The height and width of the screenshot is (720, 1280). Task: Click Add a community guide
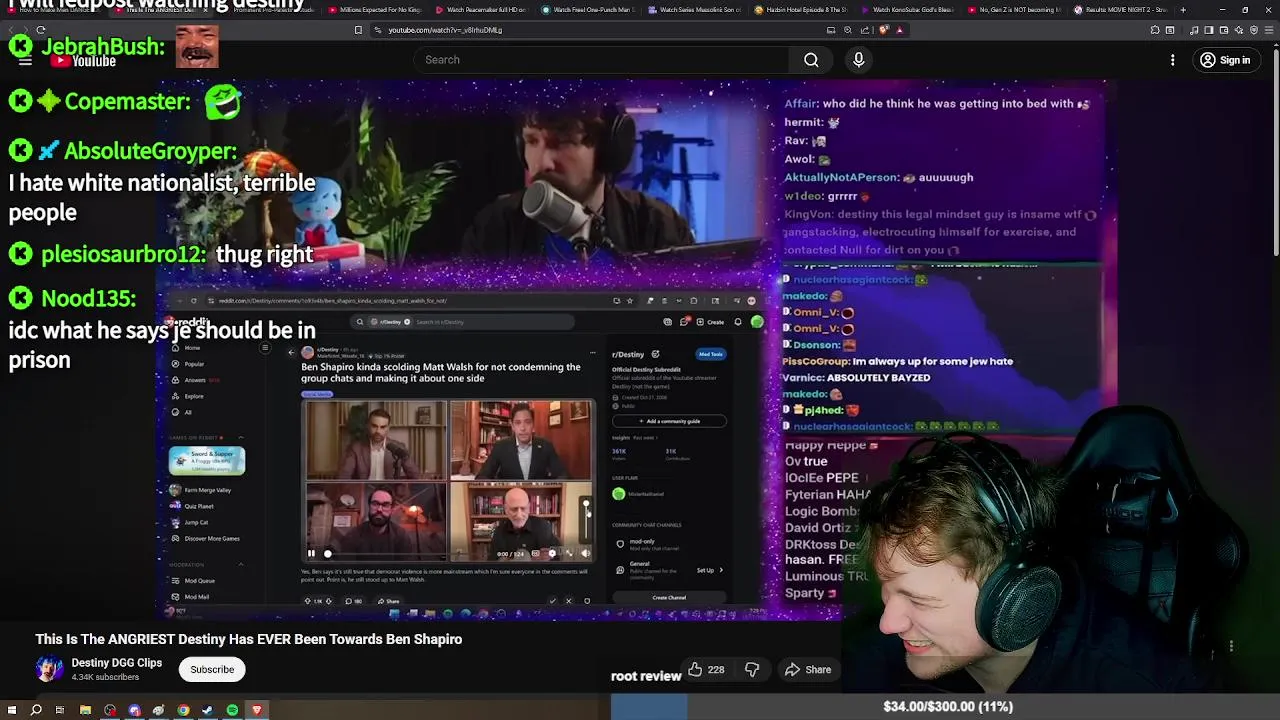669,421
